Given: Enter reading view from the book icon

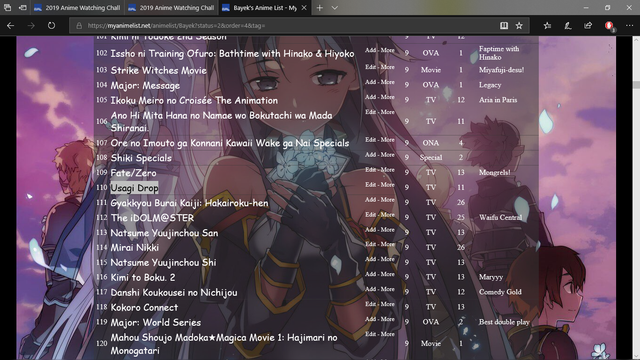Looking at the screenshot, I should (x=504, y=26).
